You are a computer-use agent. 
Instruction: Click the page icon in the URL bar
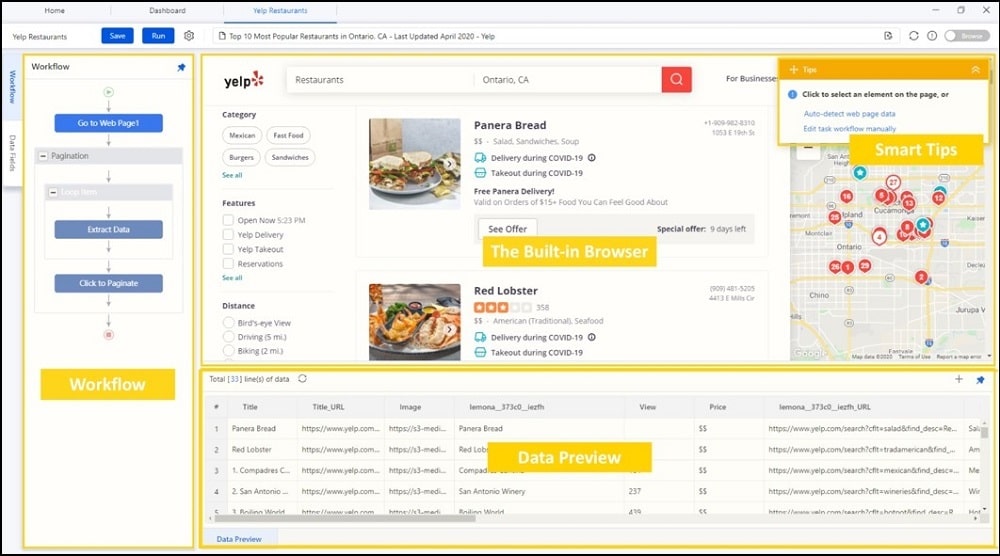(x=222, y=36)
